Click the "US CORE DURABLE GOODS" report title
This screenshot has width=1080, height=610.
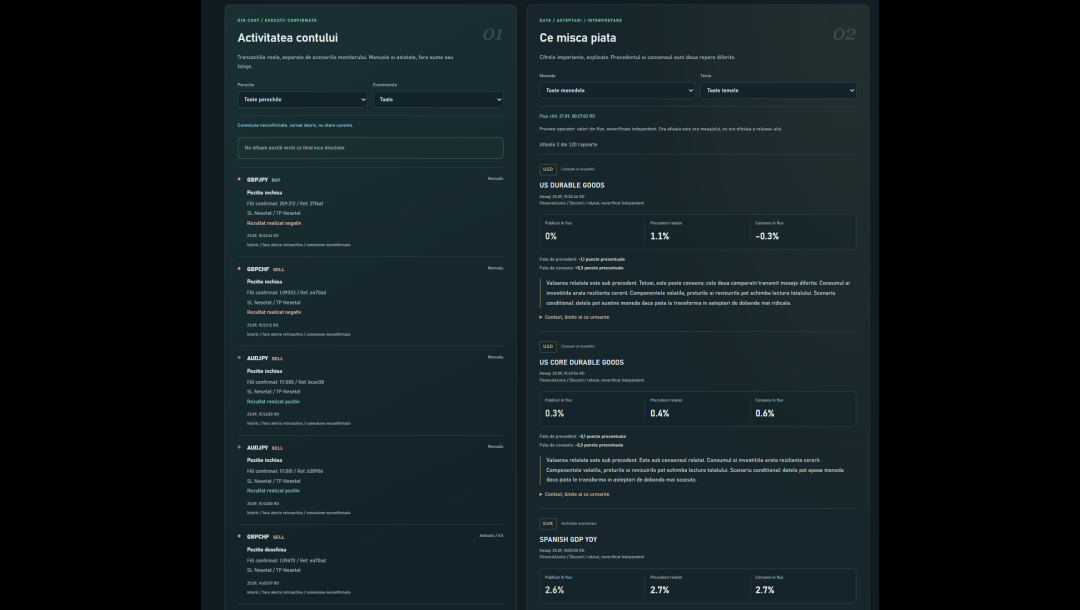tap(581, 362)
